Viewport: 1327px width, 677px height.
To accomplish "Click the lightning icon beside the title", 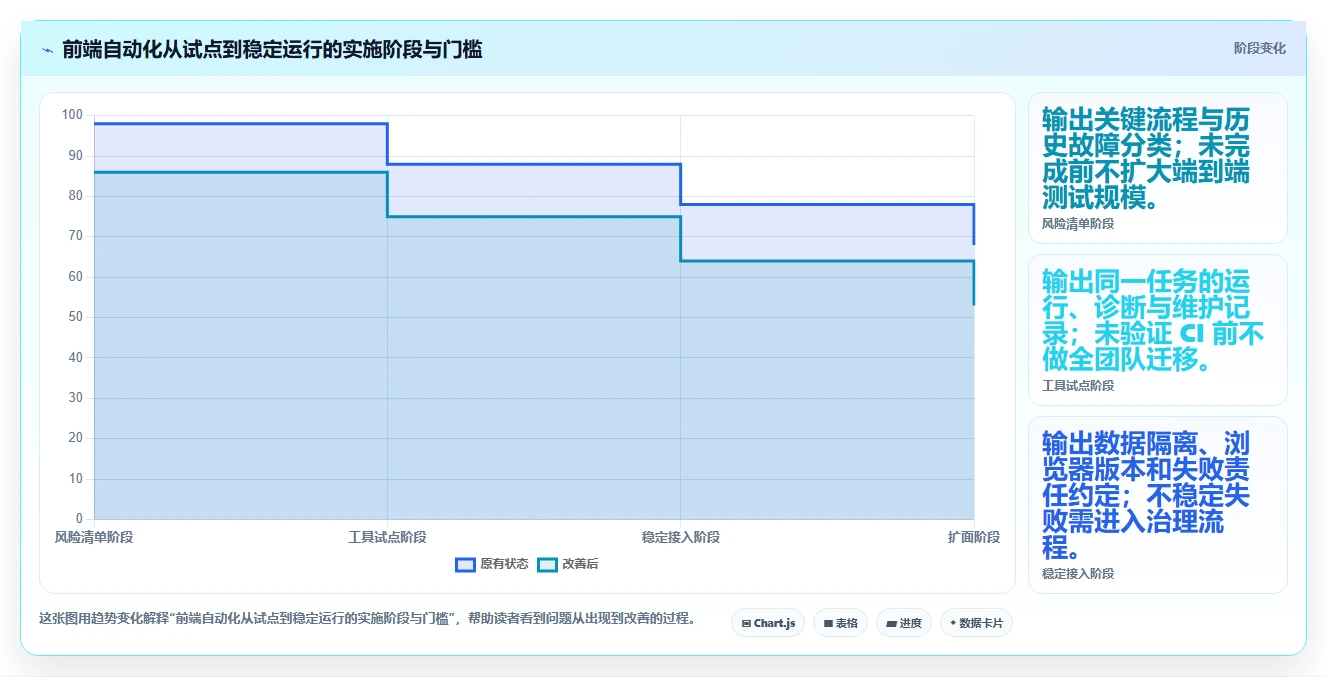I will pos(47,50).
